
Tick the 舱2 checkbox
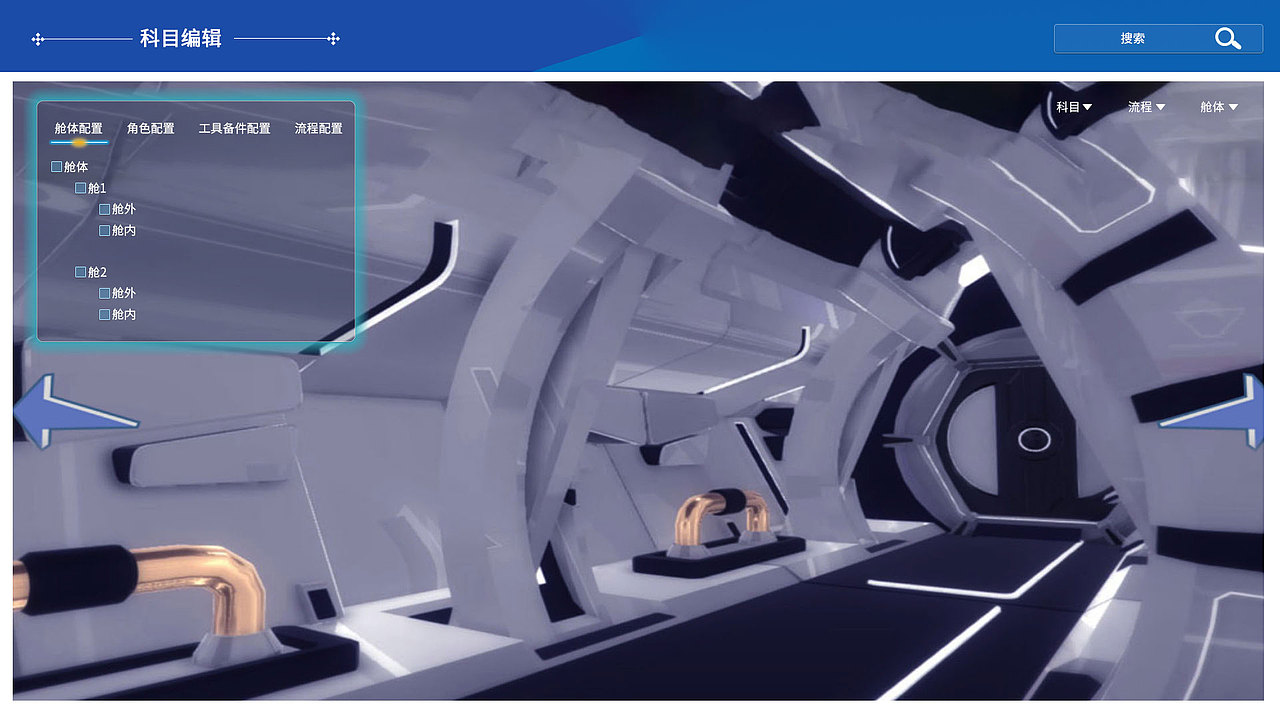(81, 272)
